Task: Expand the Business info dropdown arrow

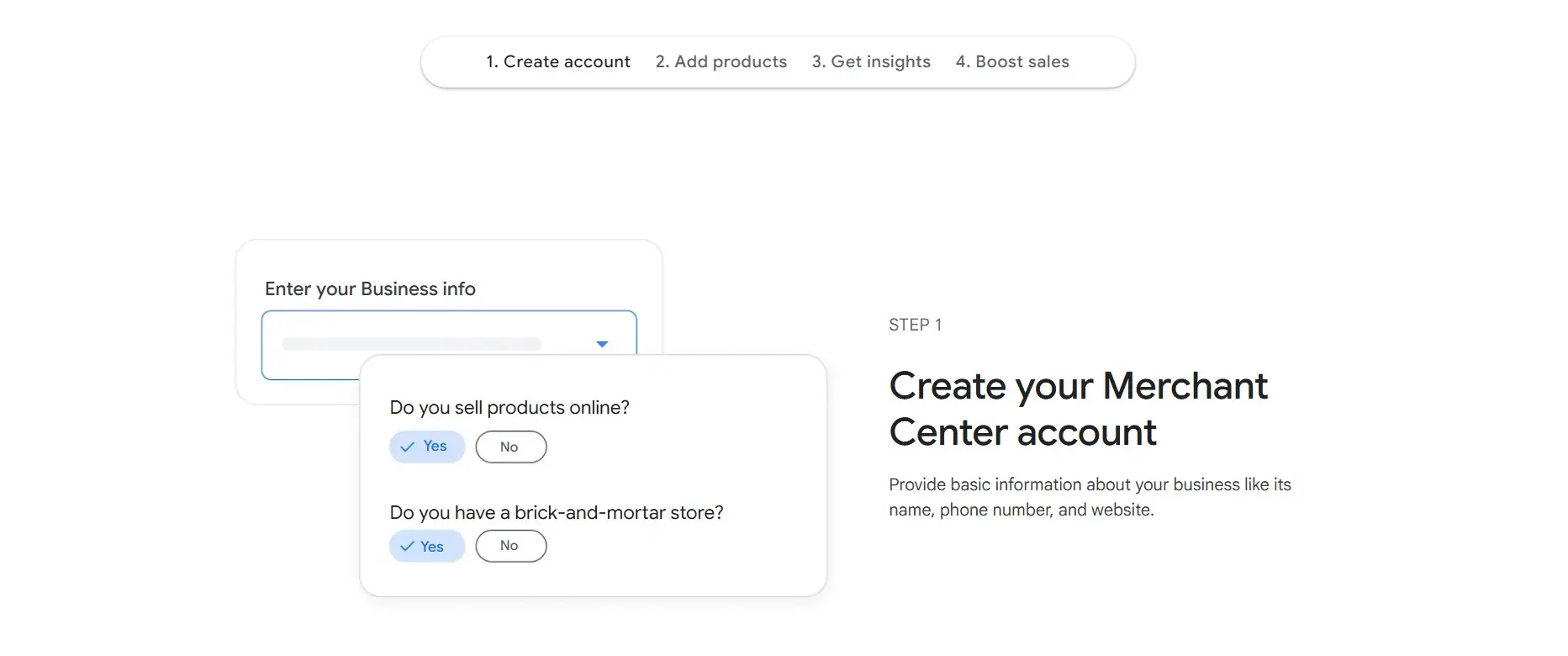Action: click(602, 344)
